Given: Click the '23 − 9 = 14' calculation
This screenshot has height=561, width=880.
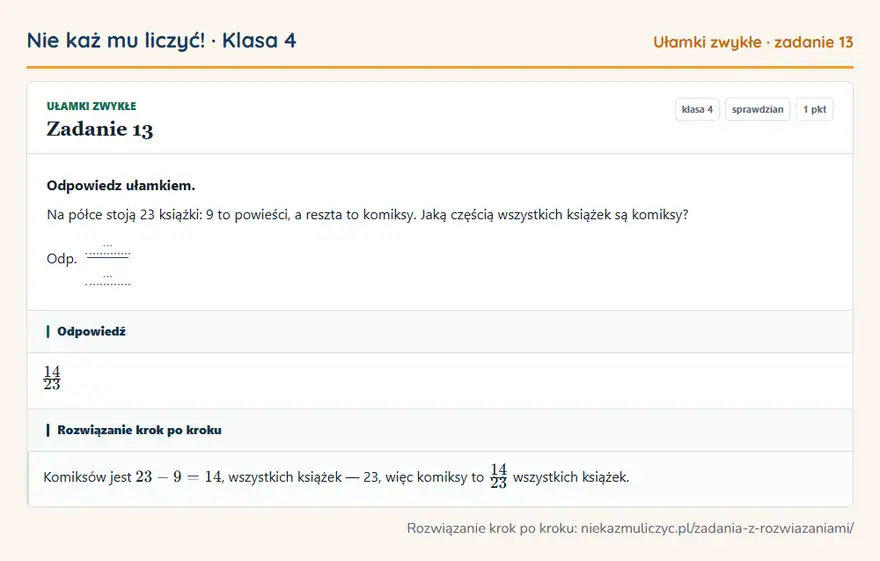Looking at the screenshot, I should [x=179, y=477].
